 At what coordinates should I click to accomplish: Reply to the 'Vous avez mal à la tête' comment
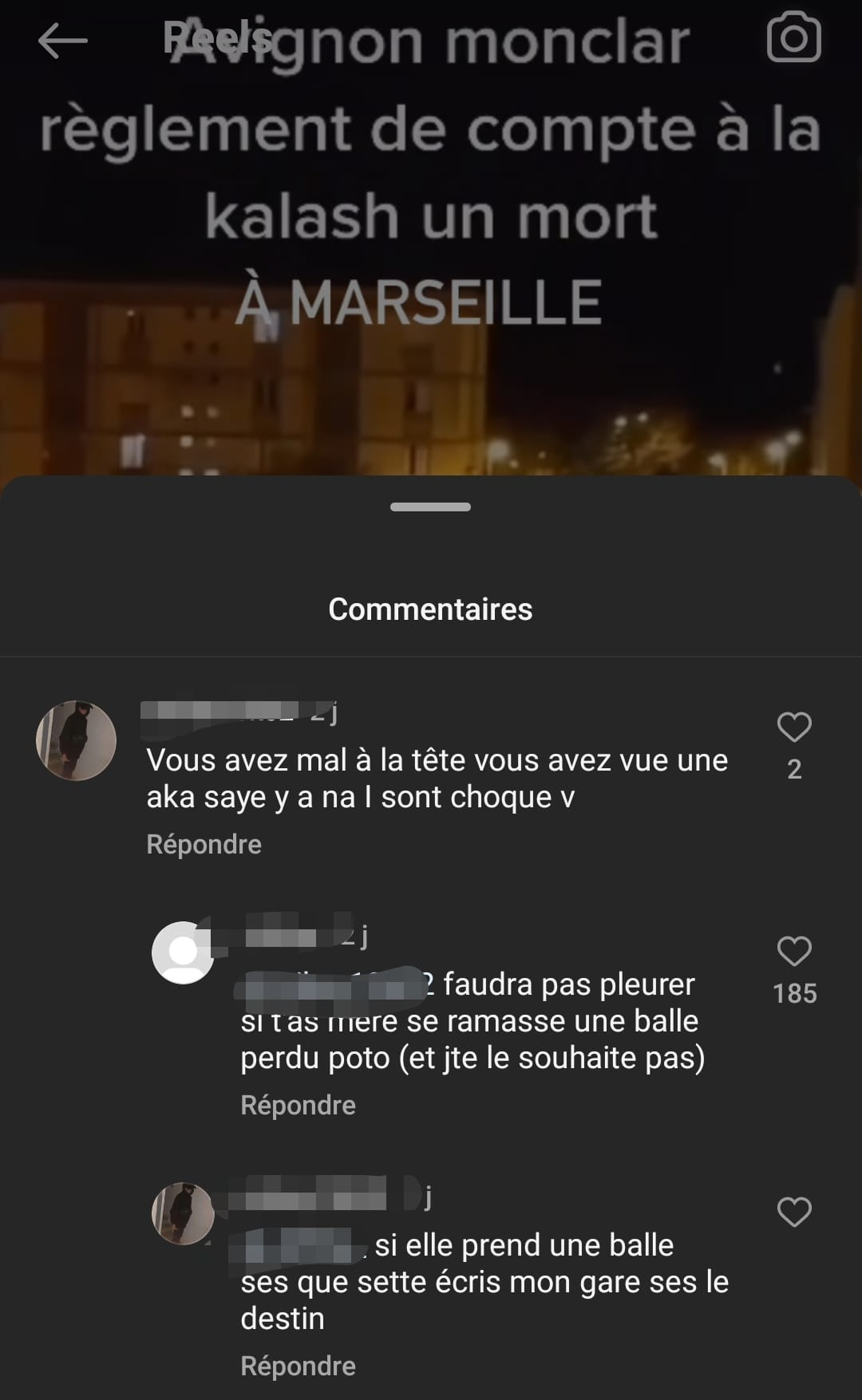coord(204,844)
